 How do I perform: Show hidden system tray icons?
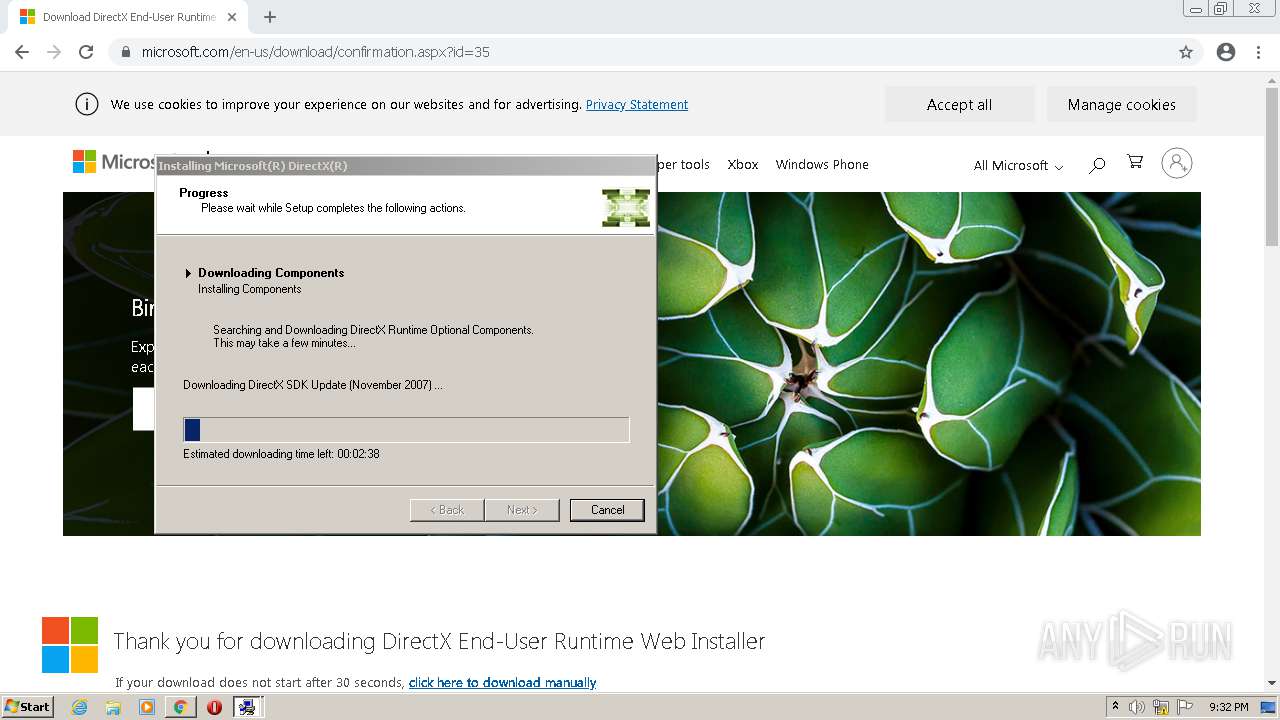coord(1115,707)
